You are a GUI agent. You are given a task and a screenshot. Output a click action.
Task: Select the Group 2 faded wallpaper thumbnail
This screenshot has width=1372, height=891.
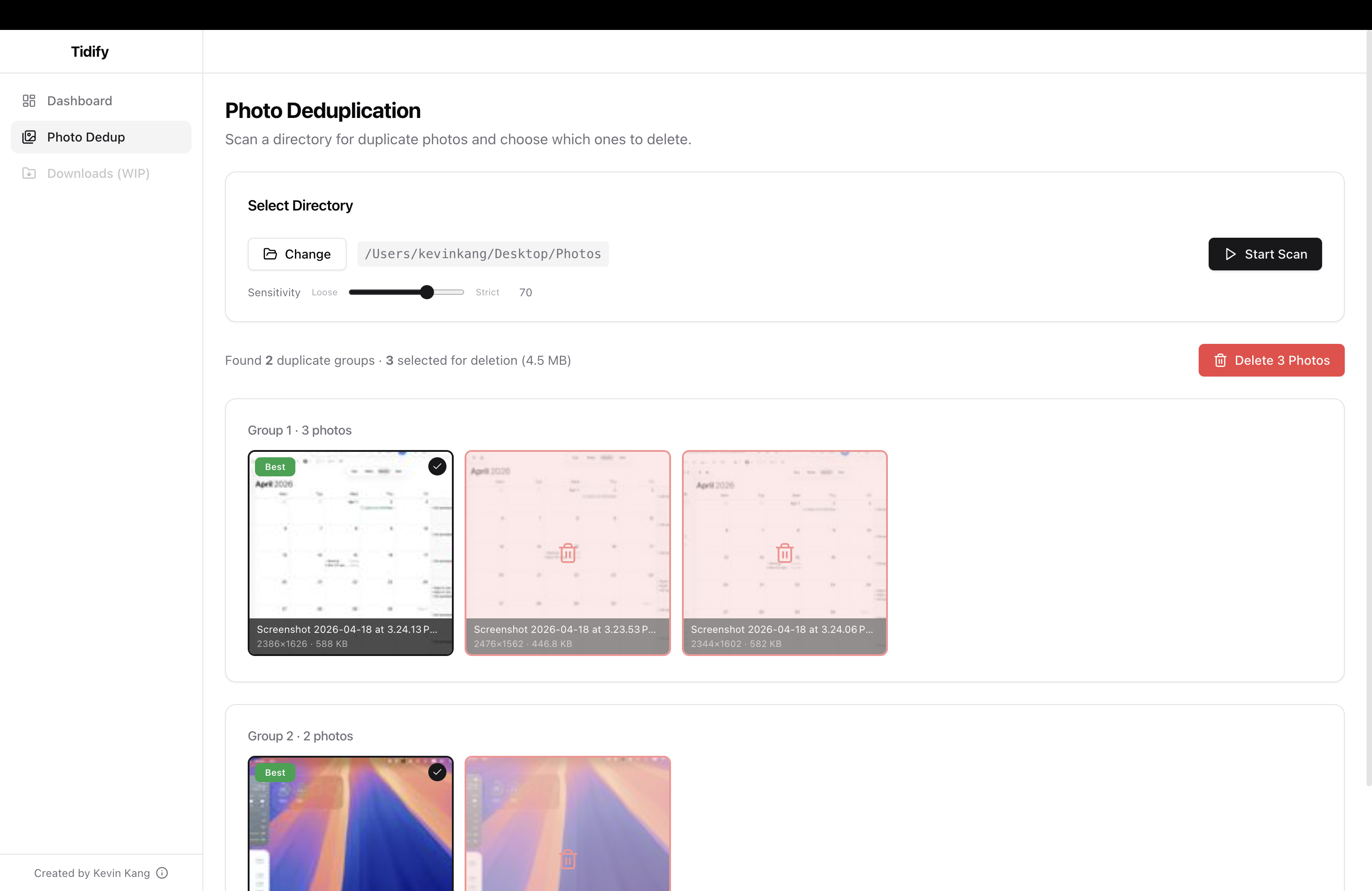568,824
